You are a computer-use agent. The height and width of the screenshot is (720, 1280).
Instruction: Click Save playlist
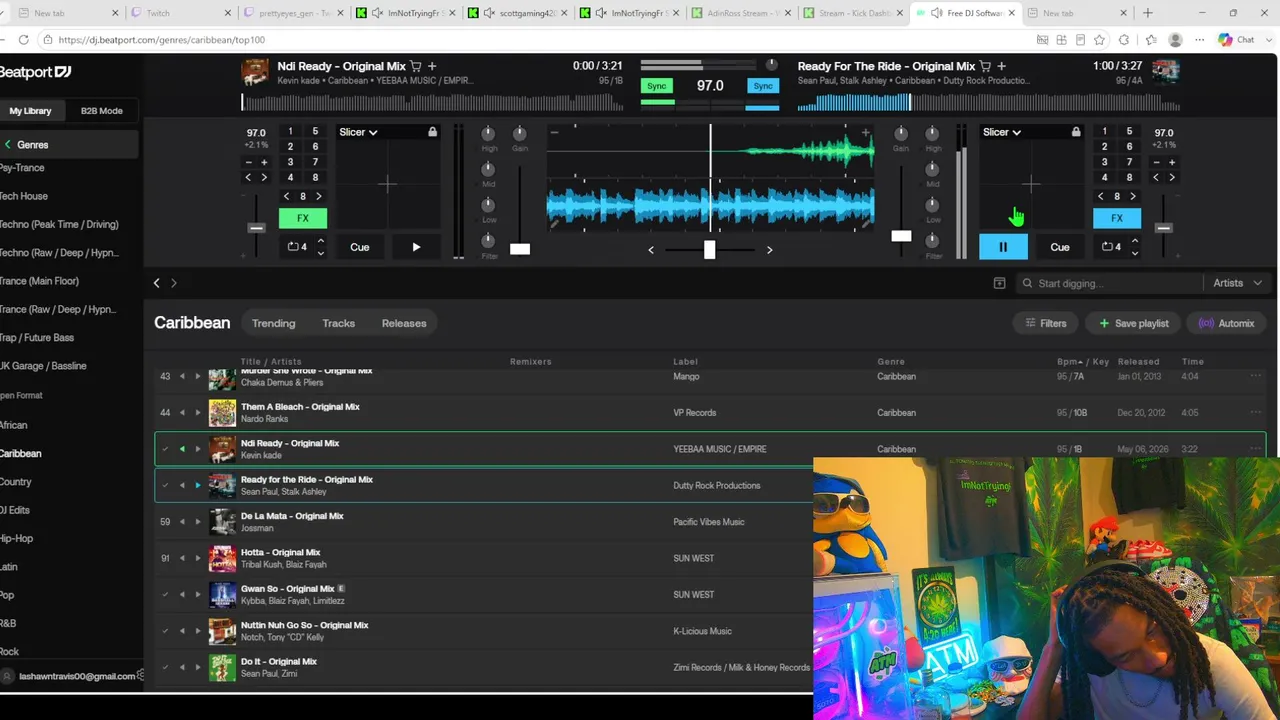[x=1133, y=323]
